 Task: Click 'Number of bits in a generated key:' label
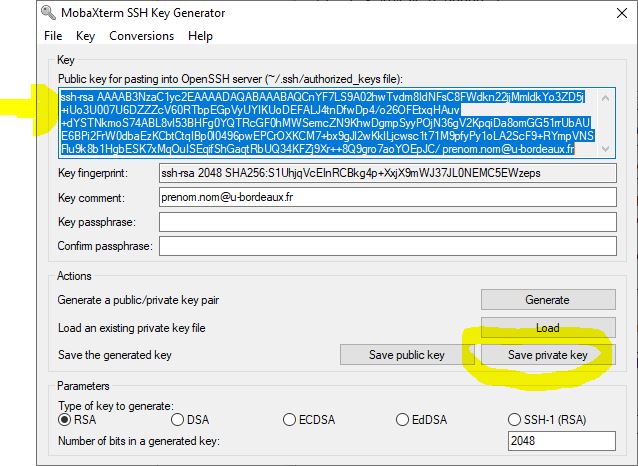click(139, 441)
